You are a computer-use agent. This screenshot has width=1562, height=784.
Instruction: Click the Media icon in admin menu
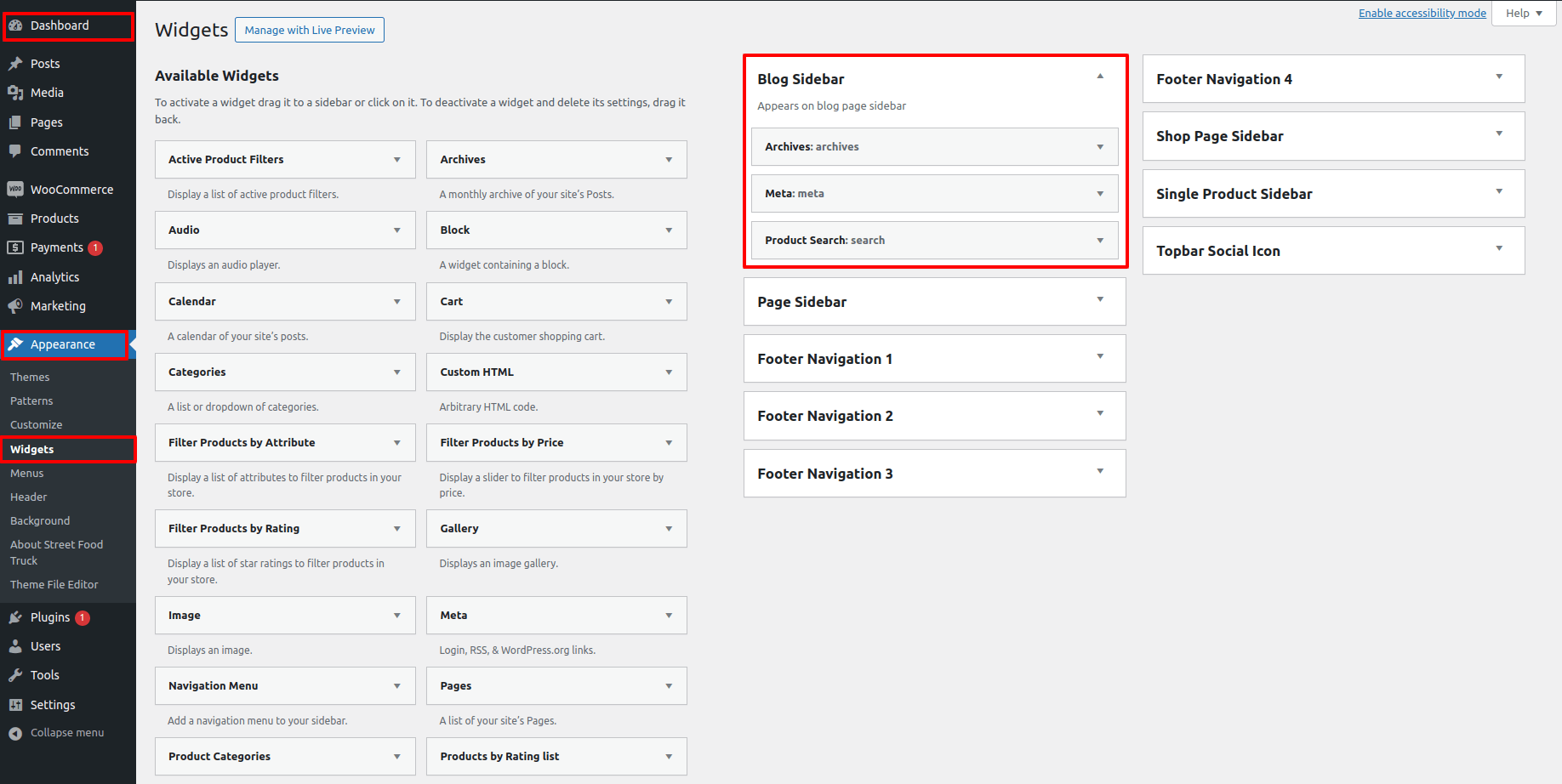point(15,93)
